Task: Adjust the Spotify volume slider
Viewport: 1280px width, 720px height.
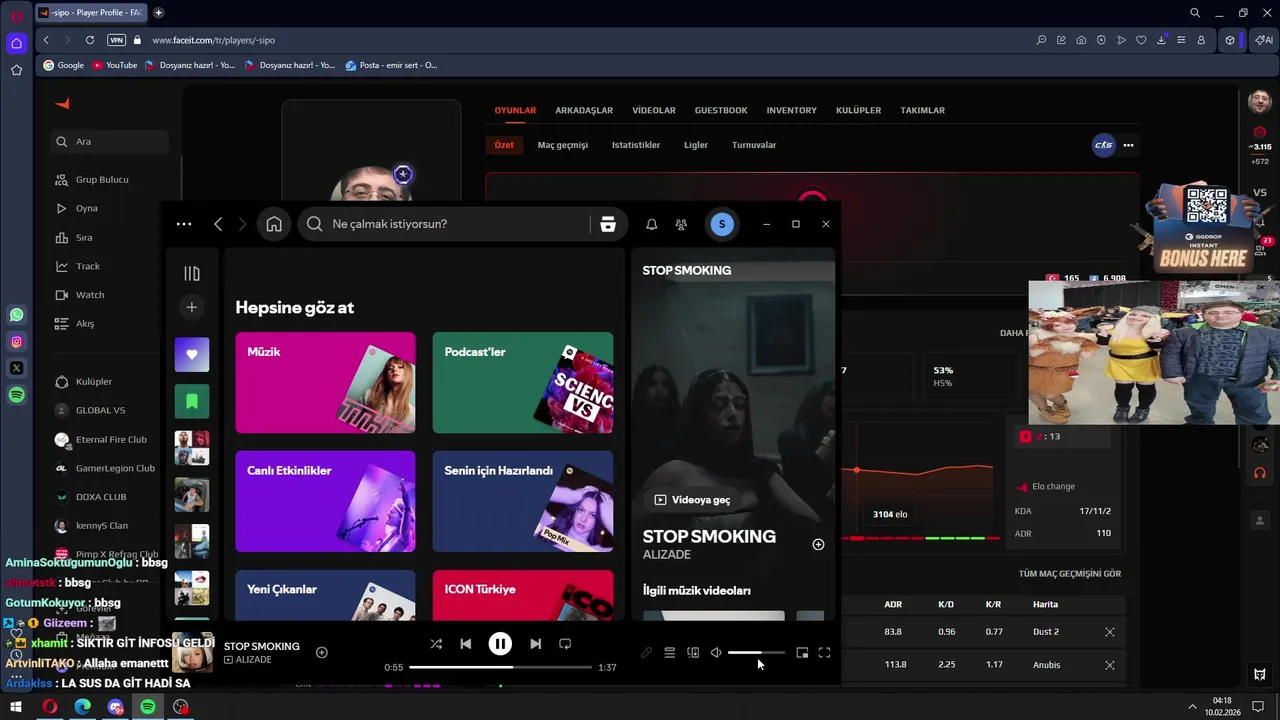Action: [756, 653]
